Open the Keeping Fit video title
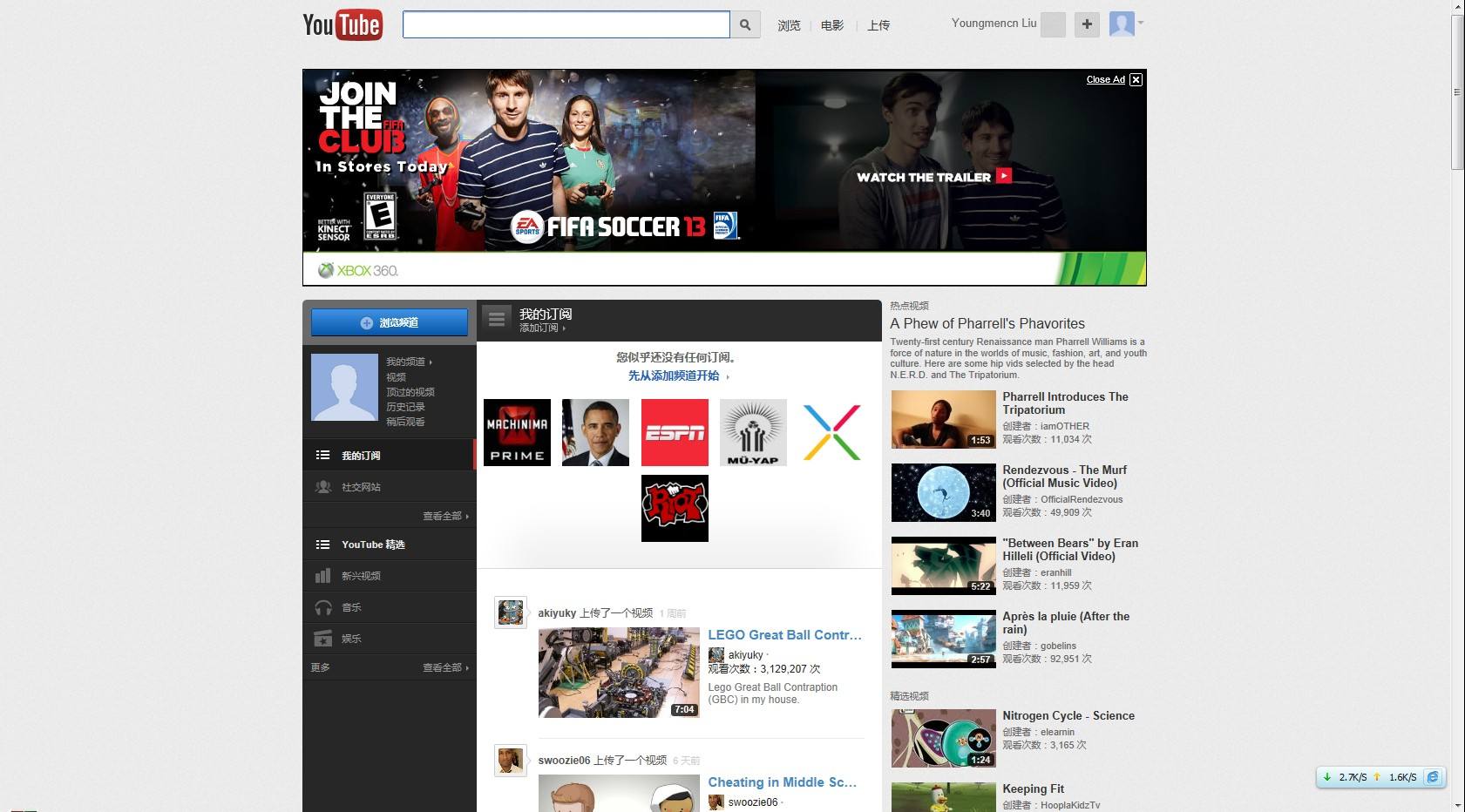The width and height of the screenshot is (1465, 812). 1033,788
